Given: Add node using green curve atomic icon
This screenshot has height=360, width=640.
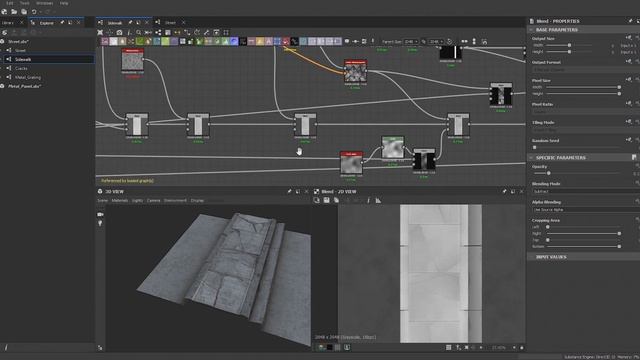Looking at the screenshot, I should [x=140, y=42].
